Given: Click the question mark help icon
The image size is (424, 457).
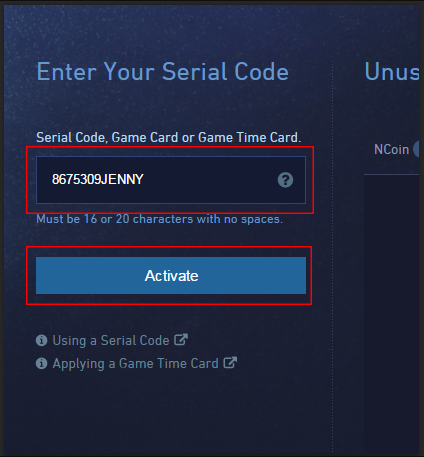Looking at the screenshot, I should pyautogui.click(x=285, y=180).
